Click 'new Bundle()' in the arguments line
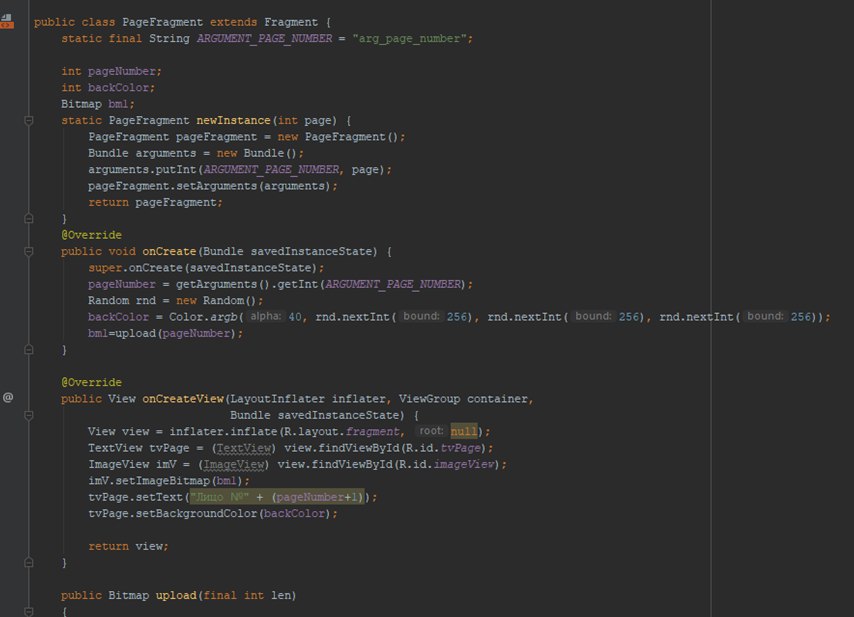The width and height of the screenshot is (854, 617). point(257,153)
